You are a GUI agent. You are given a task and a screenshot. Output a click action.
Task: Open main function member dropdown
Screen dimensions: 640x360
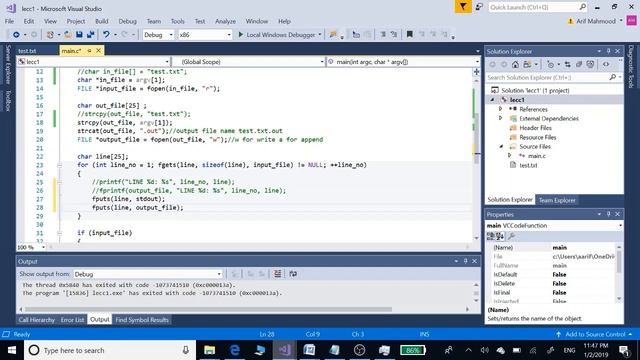click(x=403, y=62)
